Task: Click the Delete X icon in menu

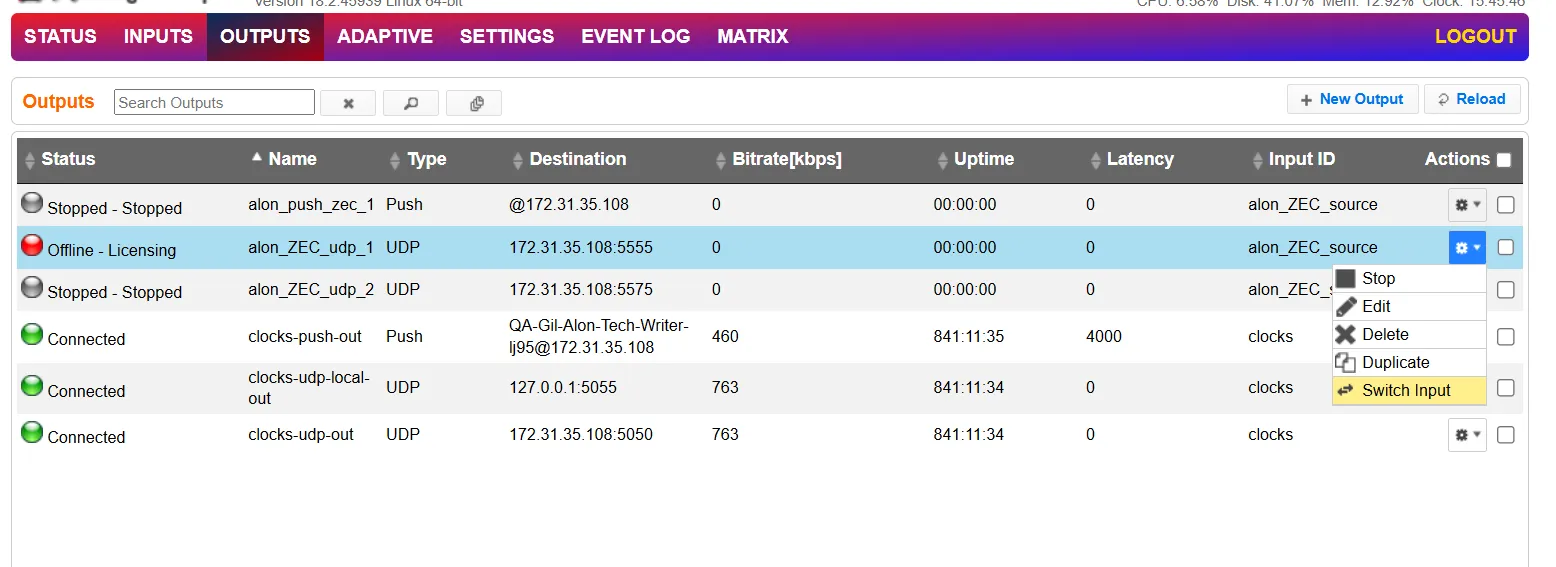Action: click(x=1346, y=335)
